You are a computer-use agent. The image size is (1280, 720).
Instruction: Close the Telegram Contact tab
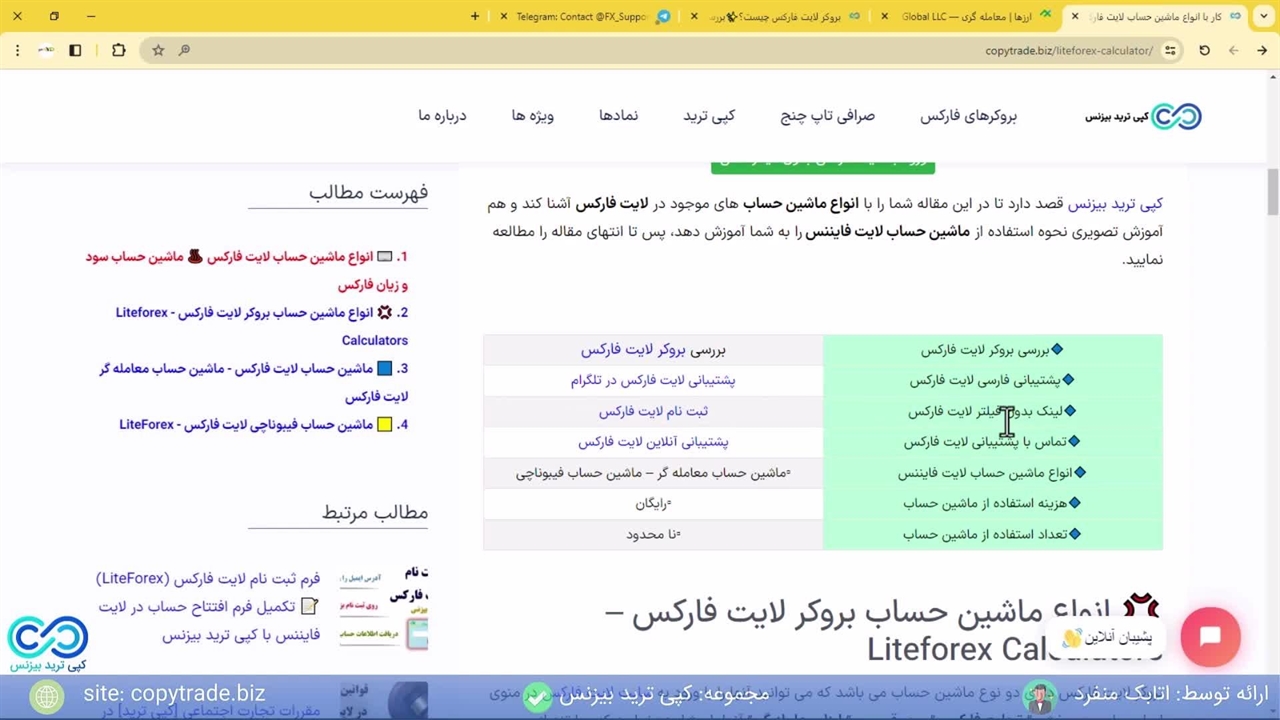coord(504,16)
